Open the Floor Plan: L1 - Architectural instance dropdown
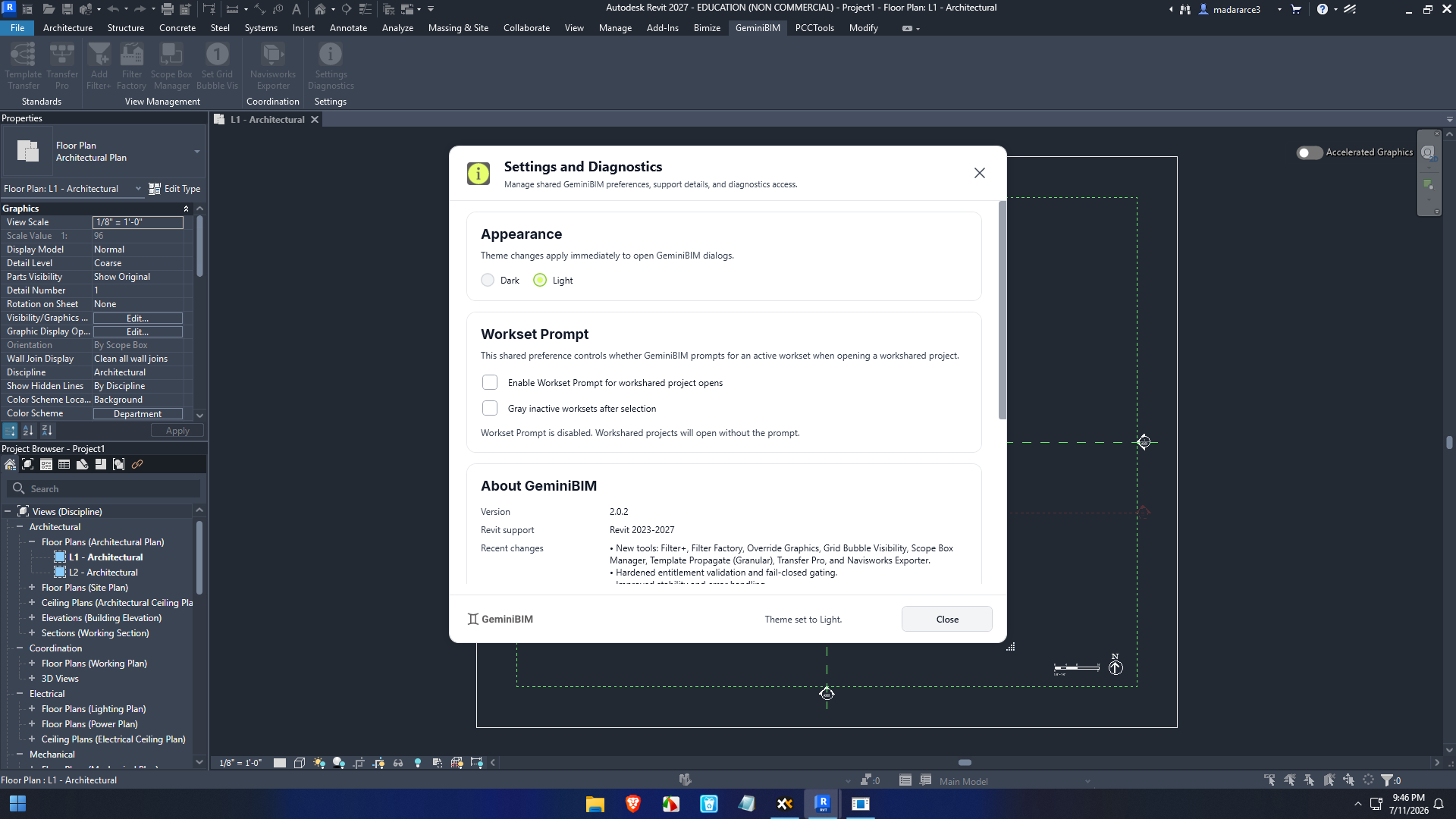Viewport: 1456px width, 819px height. pos(138,189)
